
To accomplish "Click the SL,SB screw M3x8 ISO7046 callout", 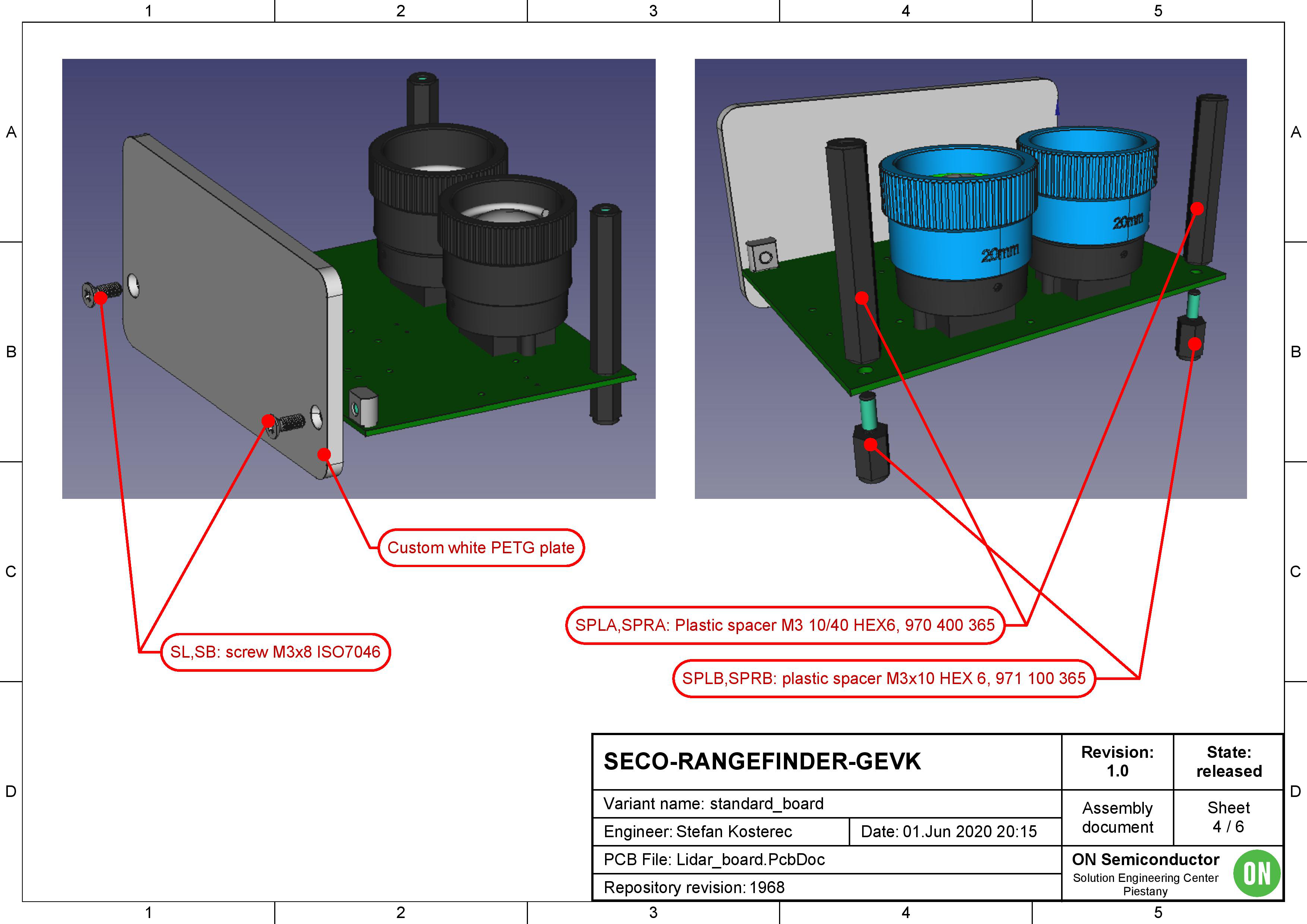I will pyautogui.click(x=275, y=652).
